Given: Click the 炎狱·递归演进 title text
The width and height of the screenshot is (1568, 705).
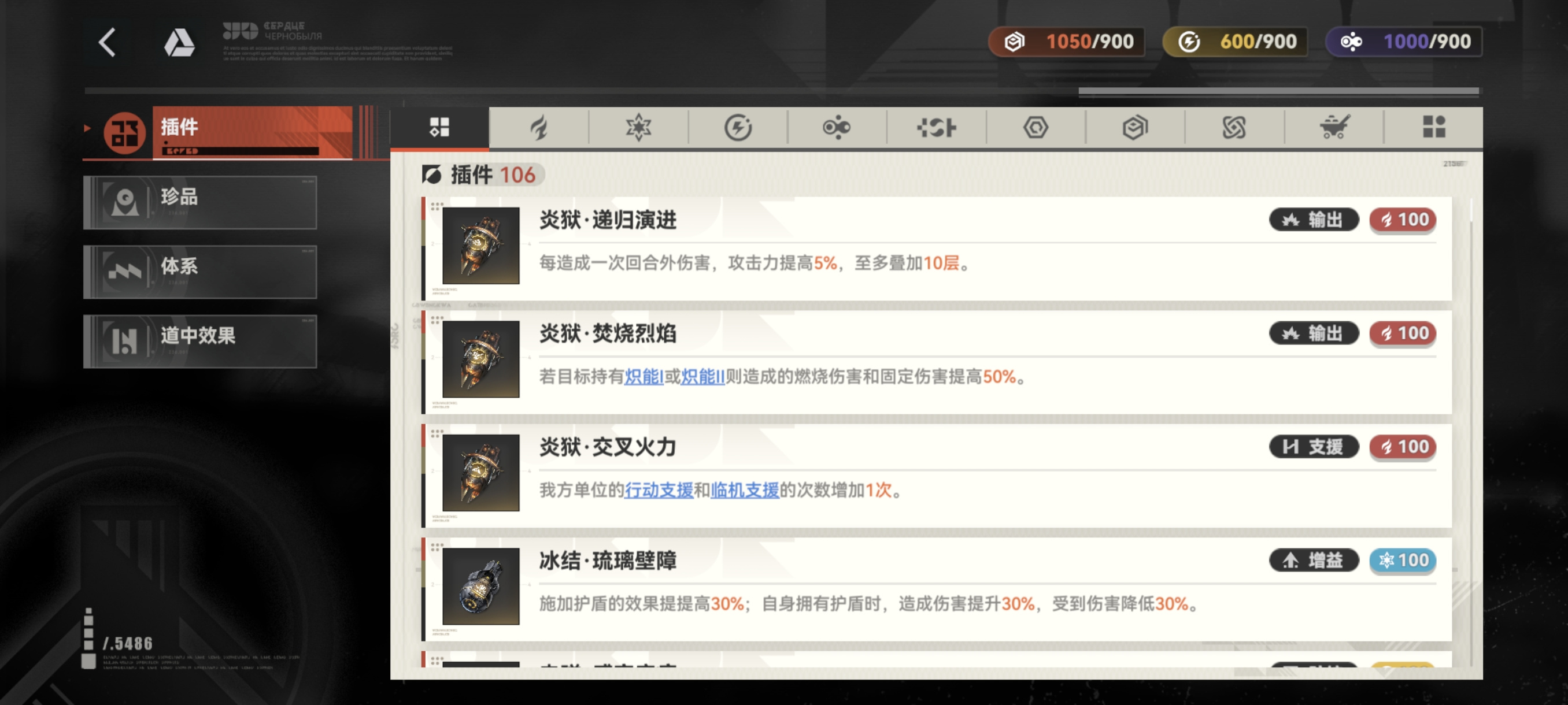Looking at the screenshot, I should tap(608, 220).
